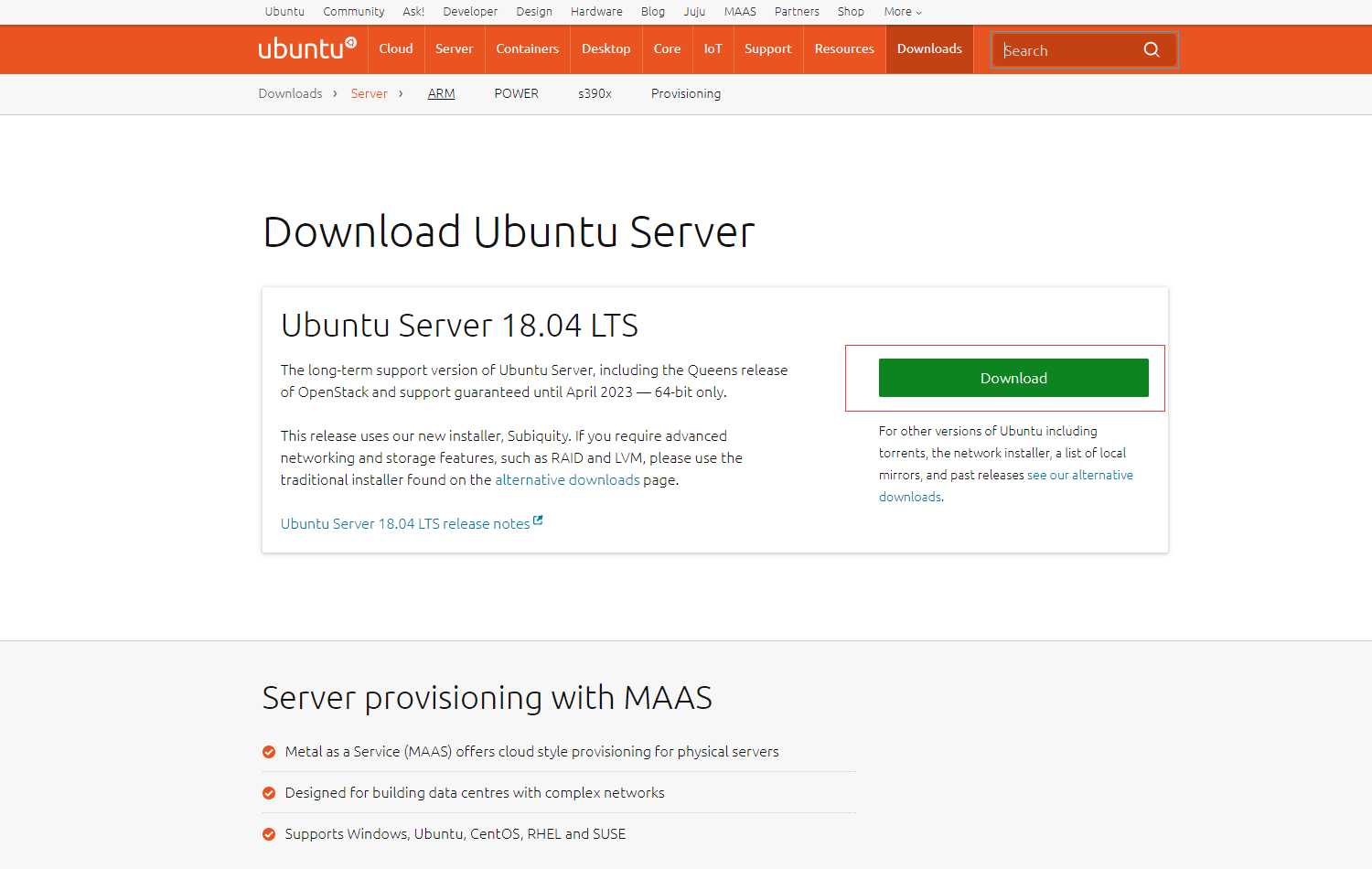This screenshot has height=869, width=1372.
Task: Switch to the ARM sub-navigation tab
Action: 441,93
